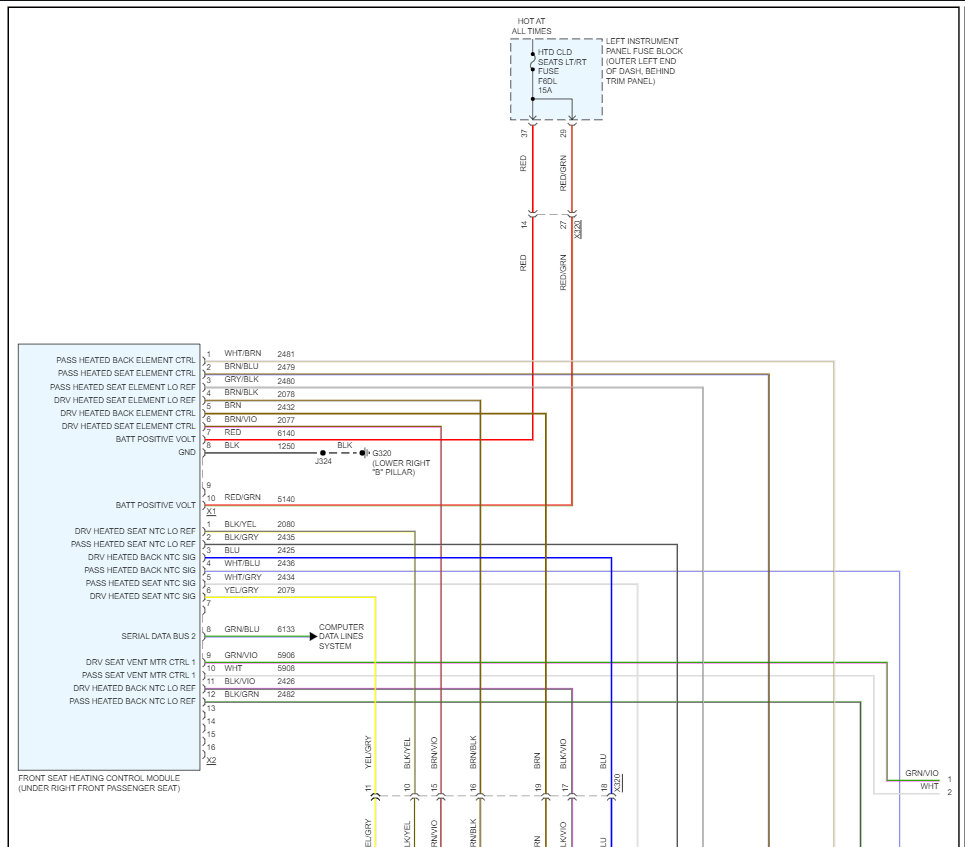Select 'PASS HEATED SEAT ELEMENT LO REF'
The image size is (965, 847).
[x=122, y=387]
